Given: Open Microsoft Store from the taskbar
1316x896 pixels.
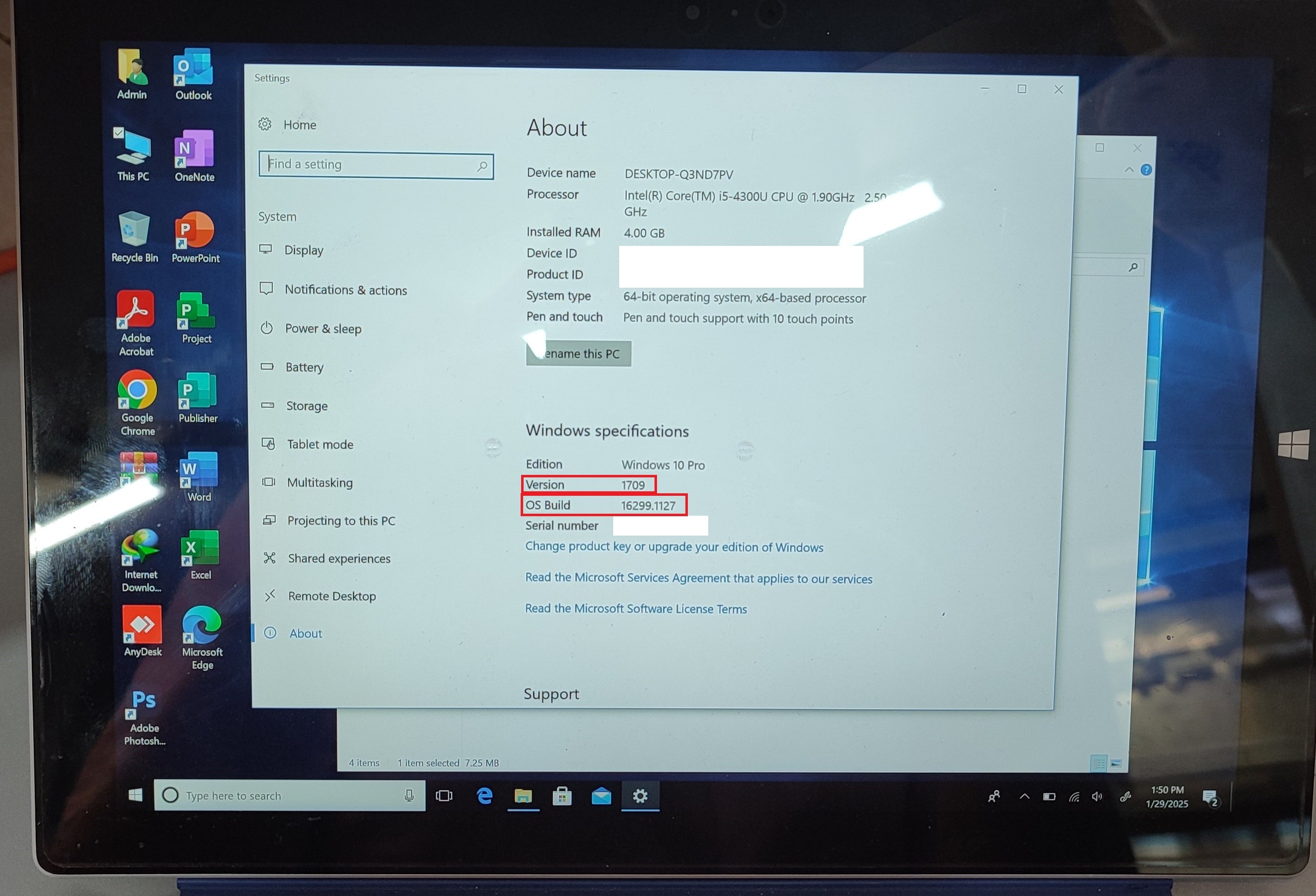Looking at the screenshot, I should coord(562,796).
